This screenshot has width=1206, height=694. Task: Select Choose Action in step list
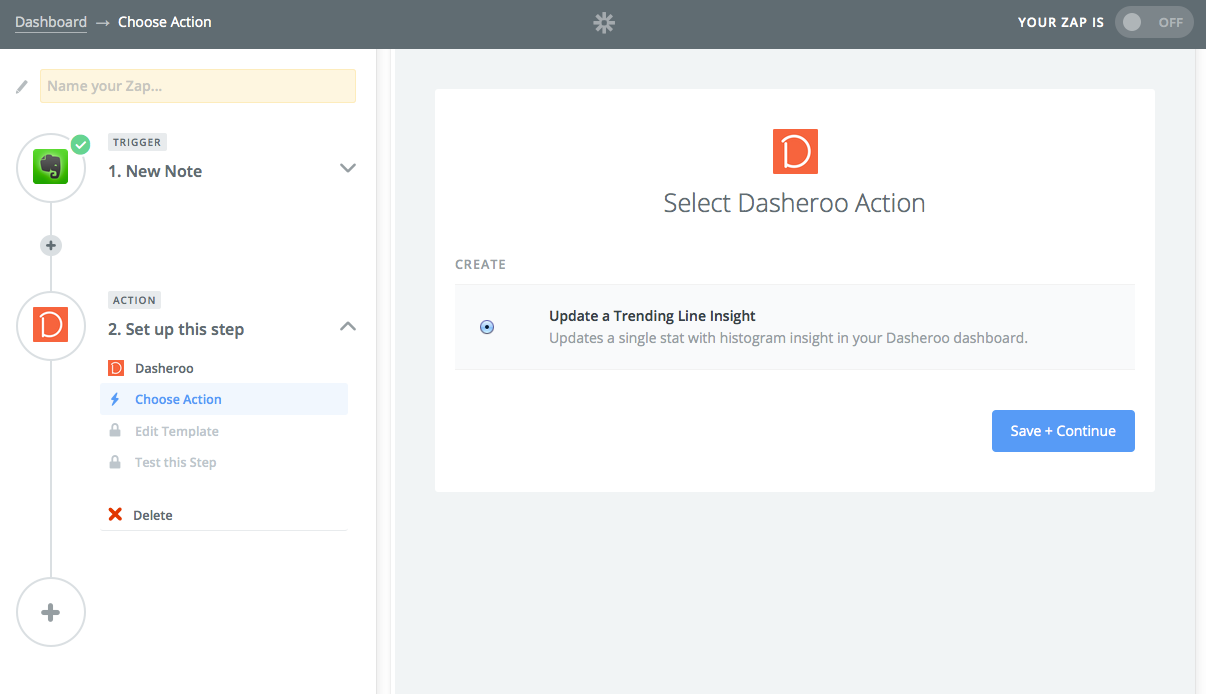click(x=224, y=399)
